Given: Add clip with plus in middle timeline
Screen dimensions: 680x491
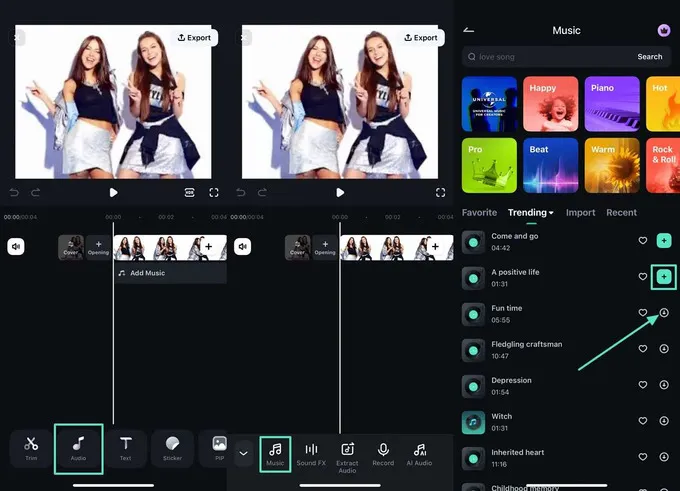Looking at the screenshot, I should tap(435, 246).
